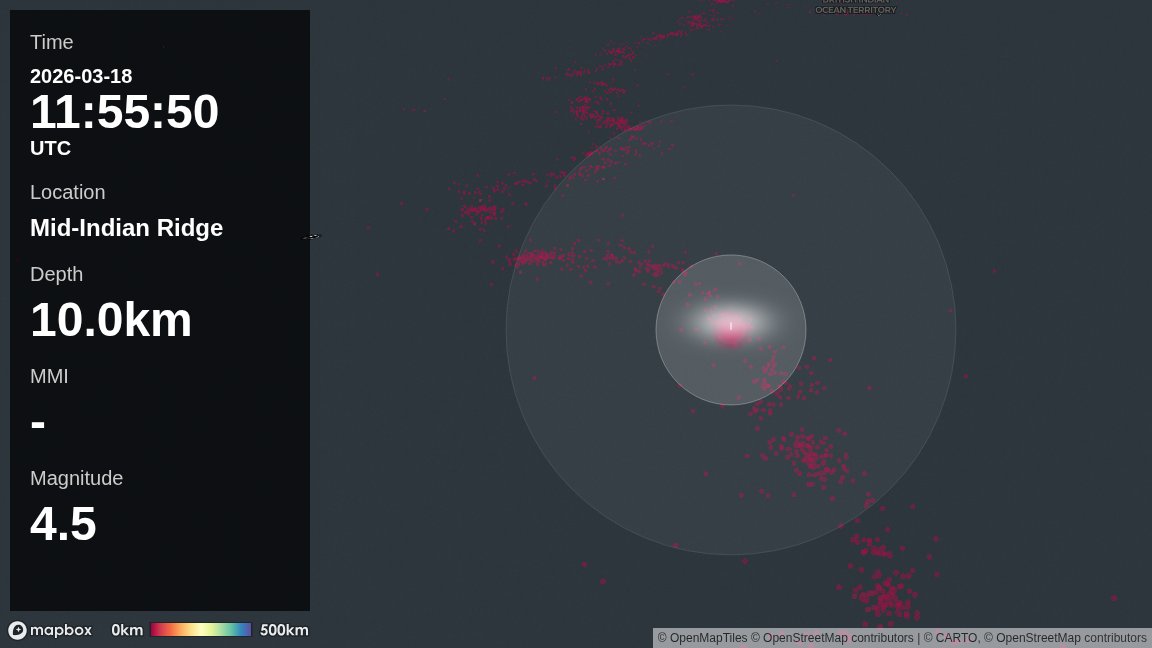The height and width of the screenshot is (648, 1152).
Task: Click the Magnitude value 4.5
Action: pos(63,523)
